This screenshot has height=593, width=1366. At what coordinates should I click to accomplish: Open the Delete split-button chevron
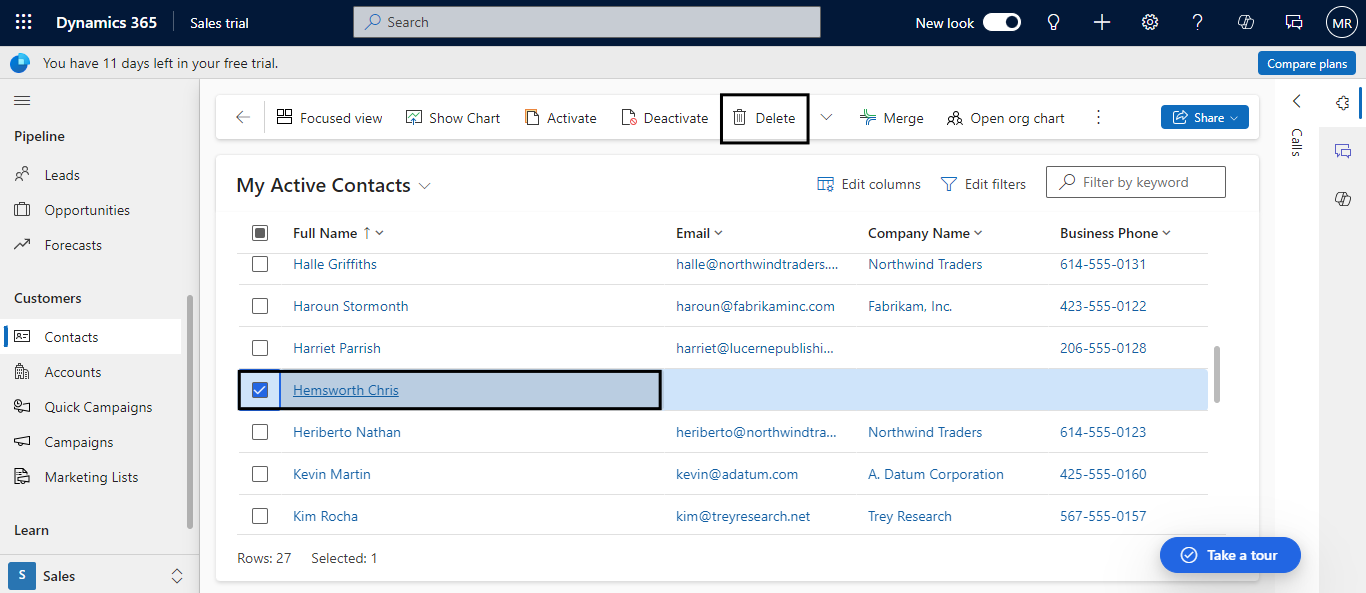826,118
